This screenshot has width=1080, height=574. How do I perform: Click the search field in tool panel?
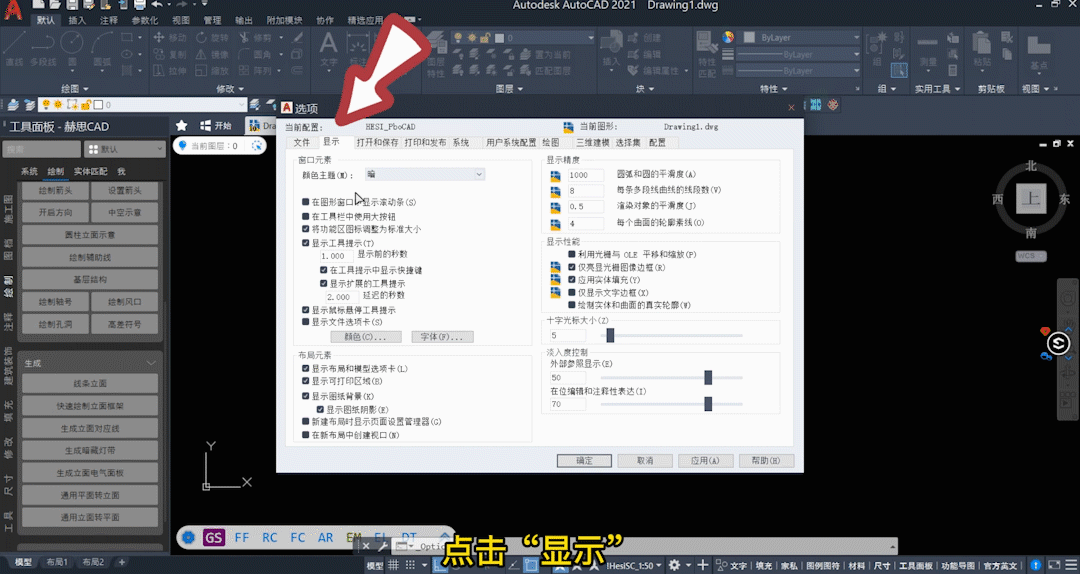coord(42,149)
